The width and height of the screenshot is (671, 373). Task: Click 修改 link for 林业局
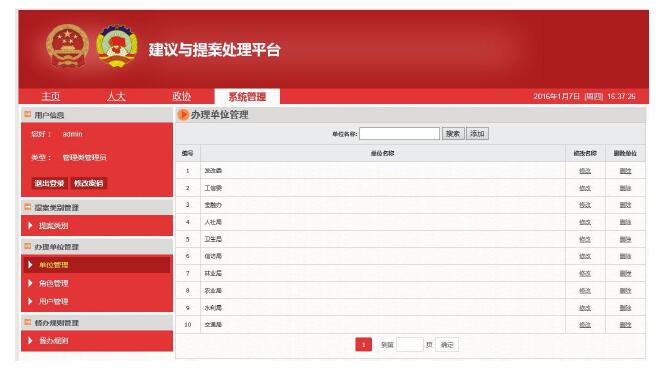[x=585, y=273]
